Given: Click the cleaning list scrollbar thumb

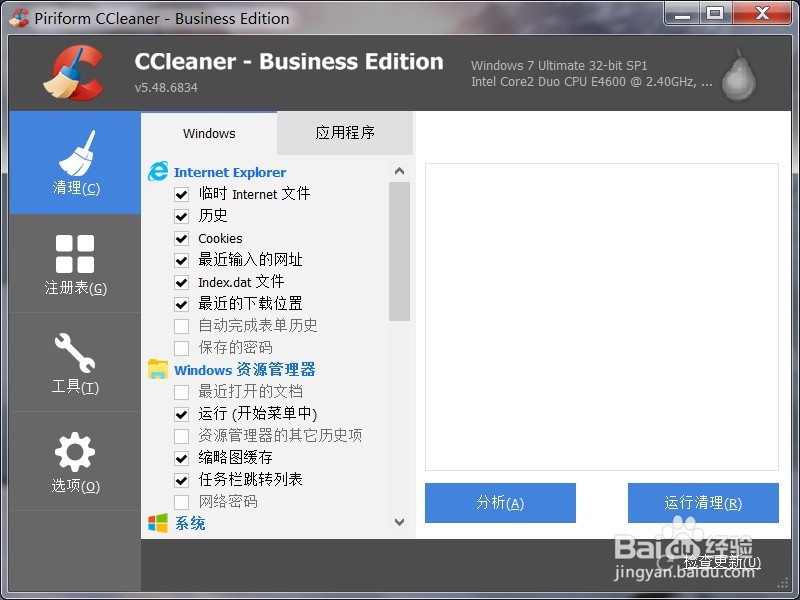Looking at the screenshot, I should tap(399, 252).
